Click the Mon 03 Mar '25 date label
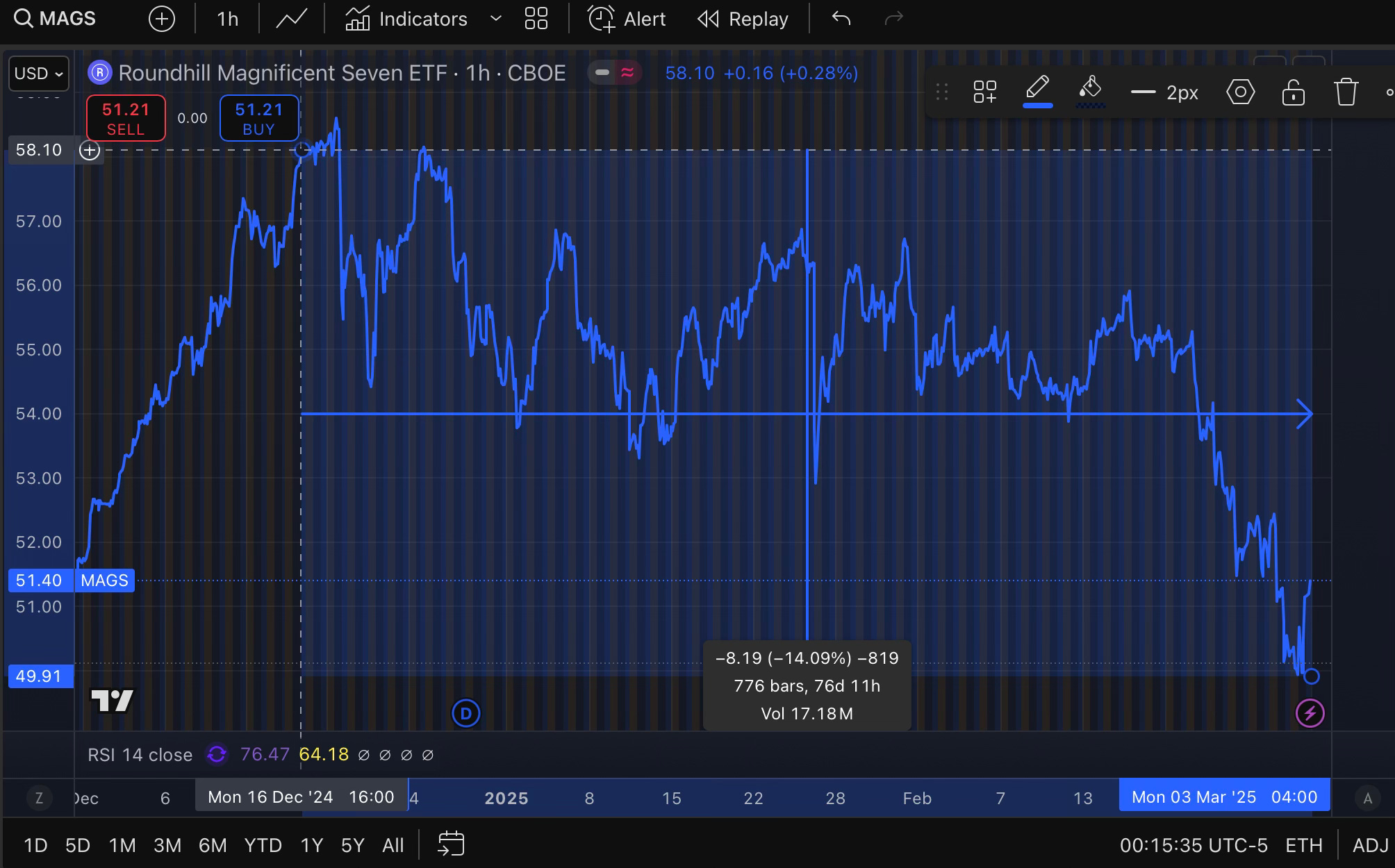Image resolution: width=1395 pixels, height=868 pixels. [1224, 796]
